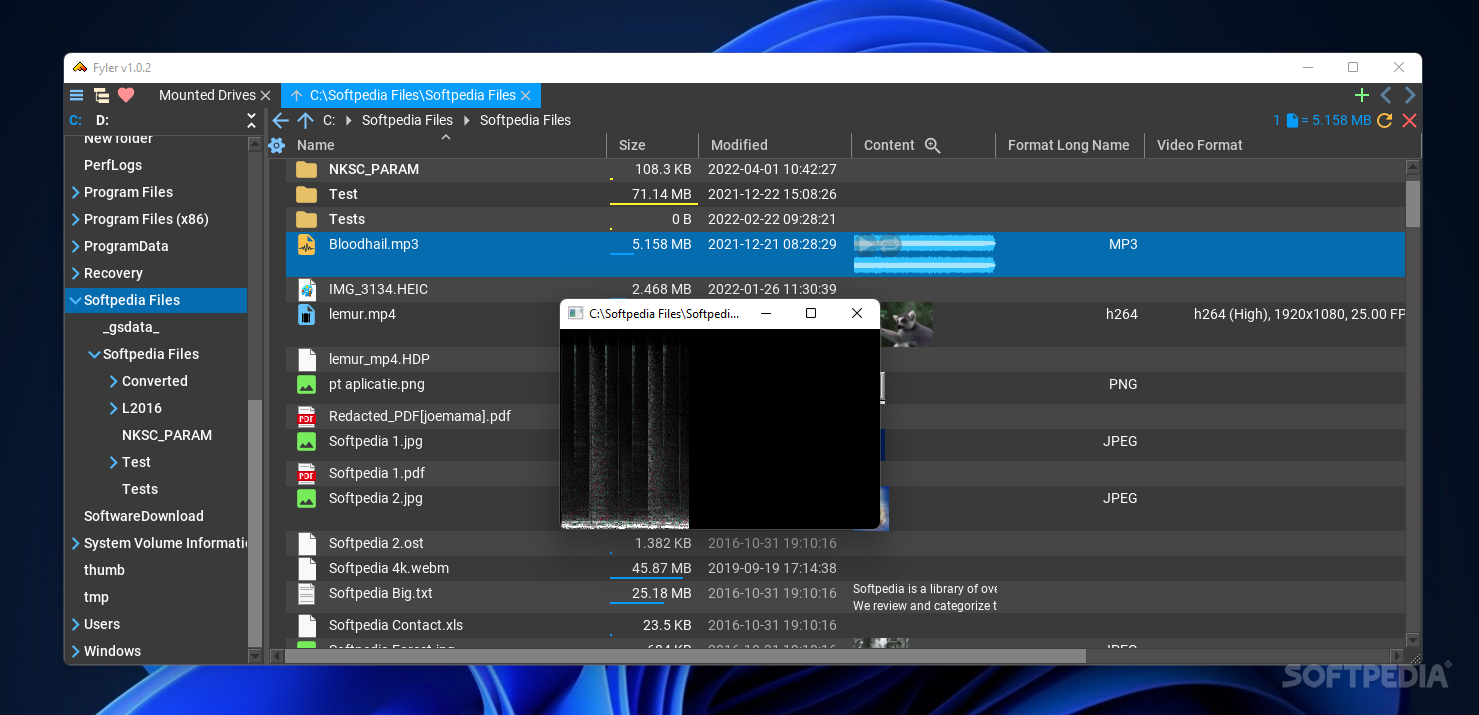
Task: Expand the Users tree node
Action: pyautogui.click(x=76, y=624)
